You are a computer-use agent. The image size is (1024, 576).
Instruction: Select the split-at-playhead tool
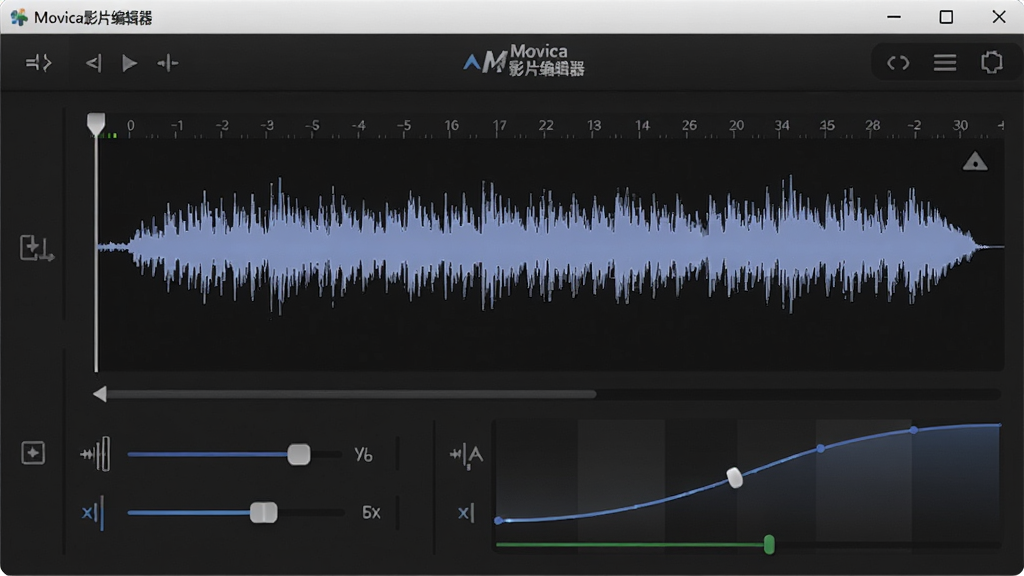point(167,63)
